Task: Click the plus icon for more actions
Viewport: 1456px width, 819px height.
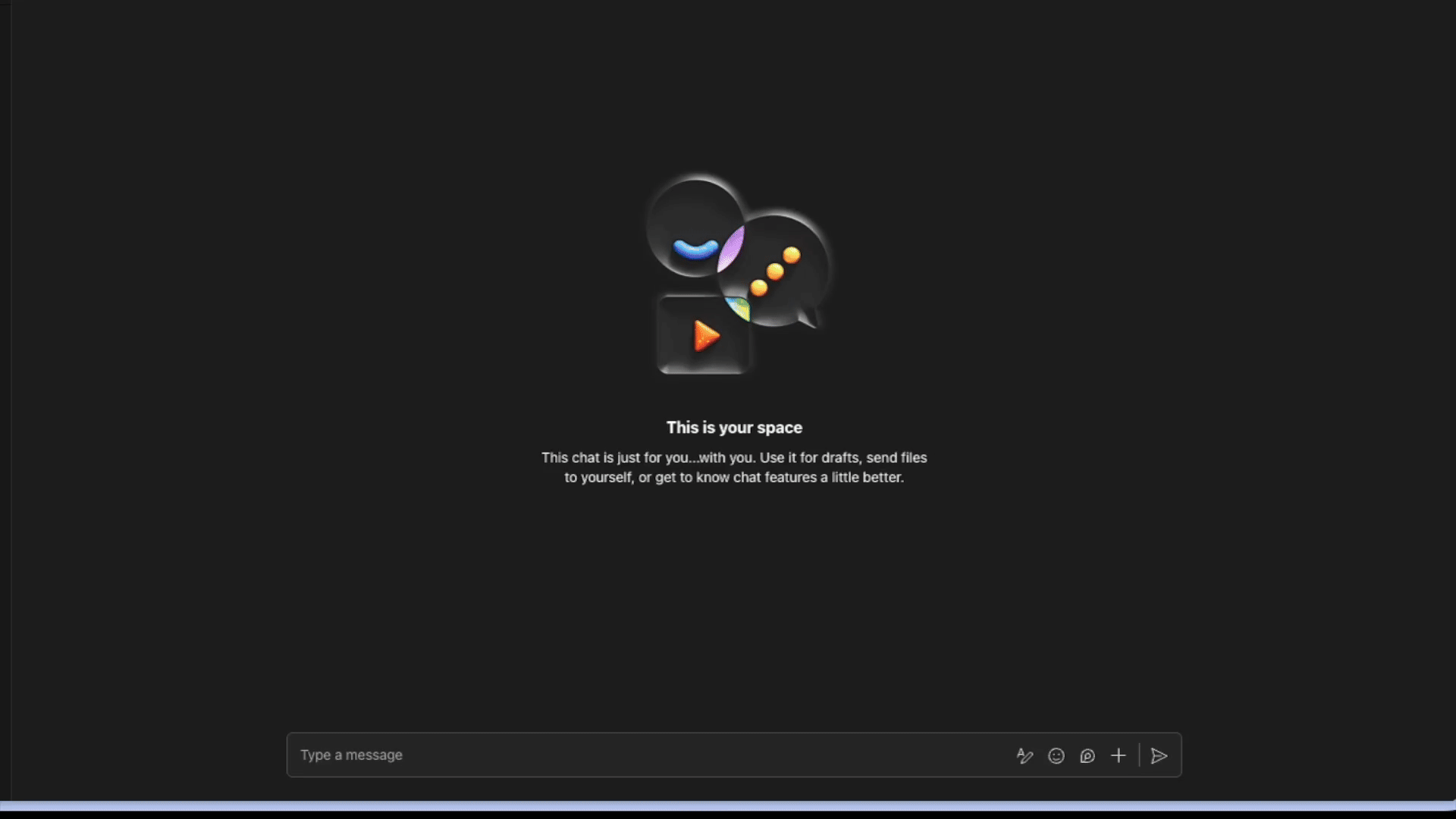Action: coord(1119,755)
